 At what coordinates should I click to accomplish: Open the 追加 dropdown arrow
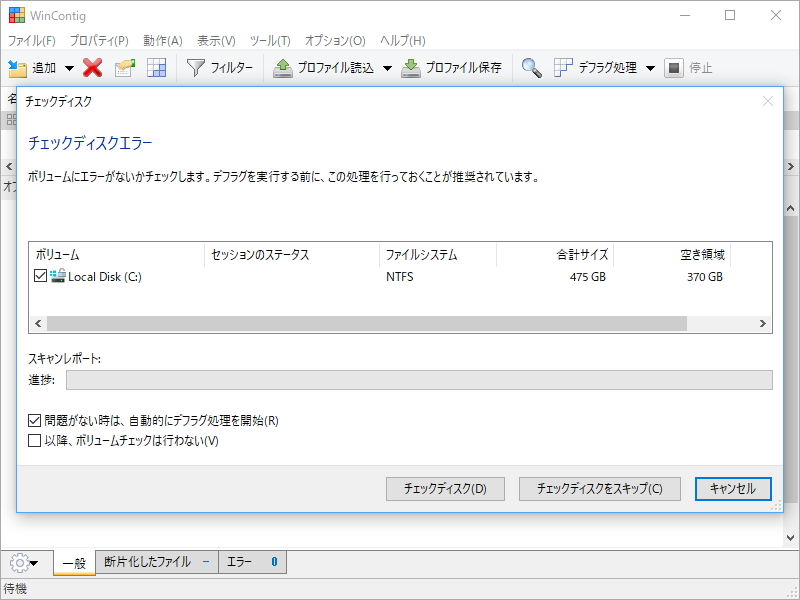[69, 68]
